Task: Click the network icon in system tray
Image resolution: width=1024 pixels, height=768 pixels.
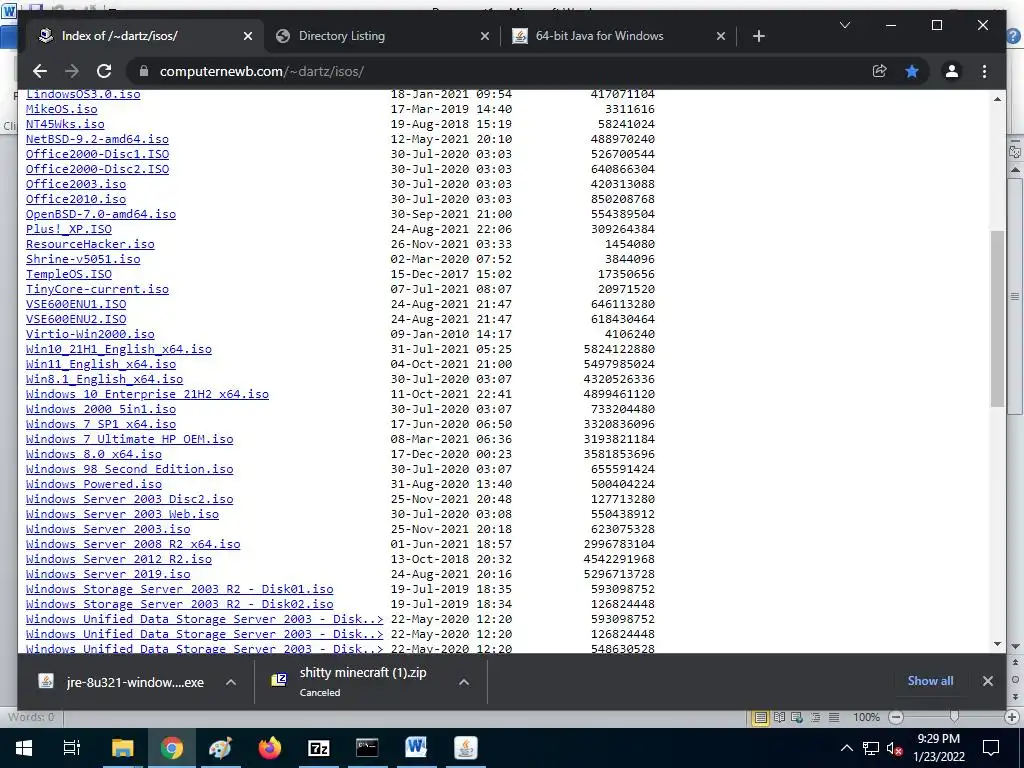Action: (871, 748)
